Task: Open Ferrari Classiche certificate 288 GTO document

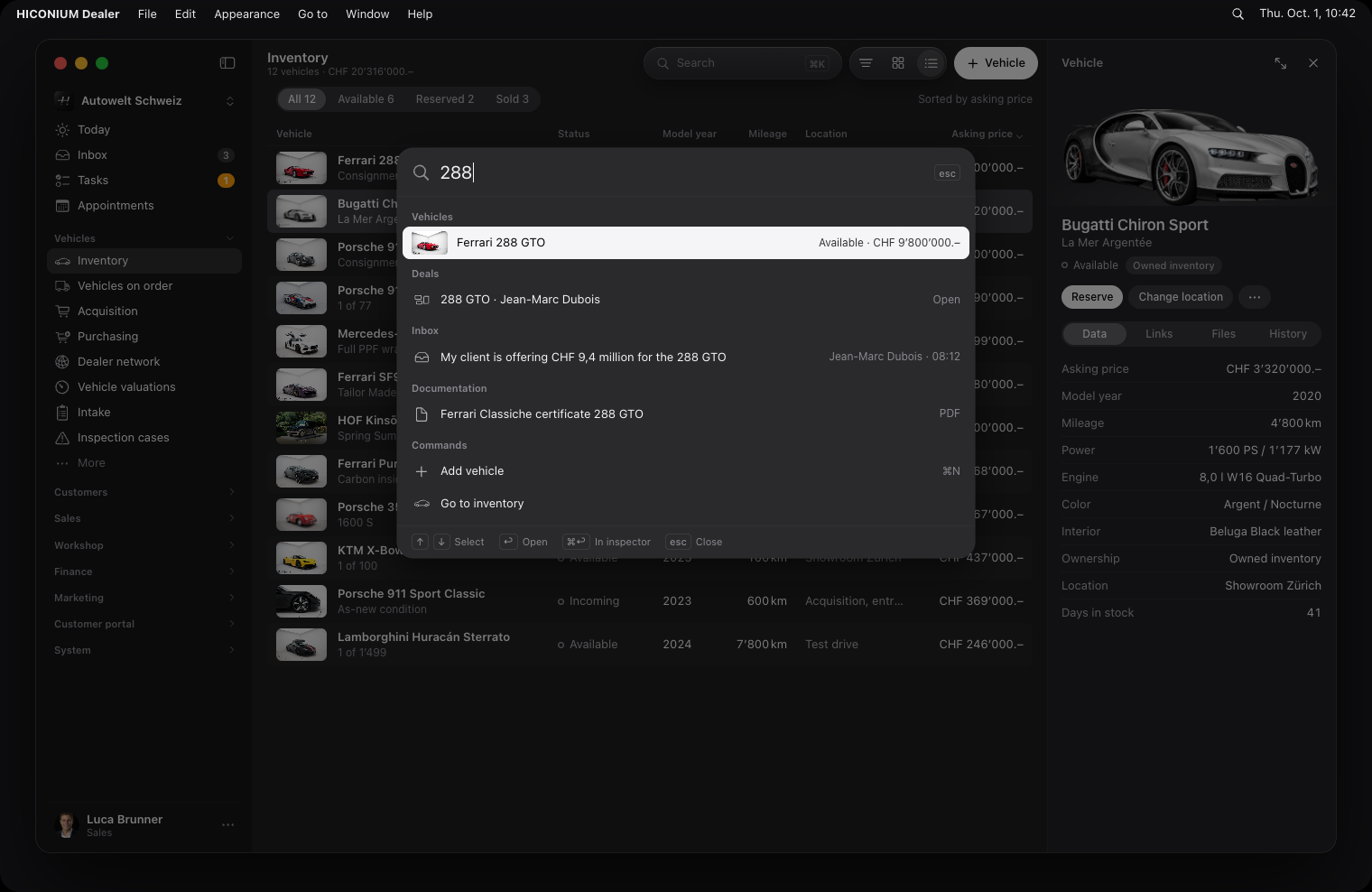Action: pyautogui.click(x=686, y=414)
